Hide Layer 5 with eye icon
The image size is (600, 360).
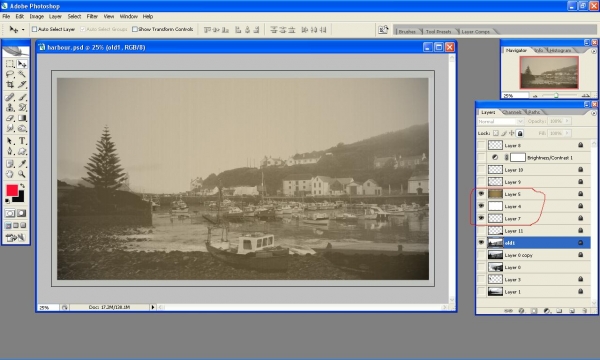pos(481,194)
